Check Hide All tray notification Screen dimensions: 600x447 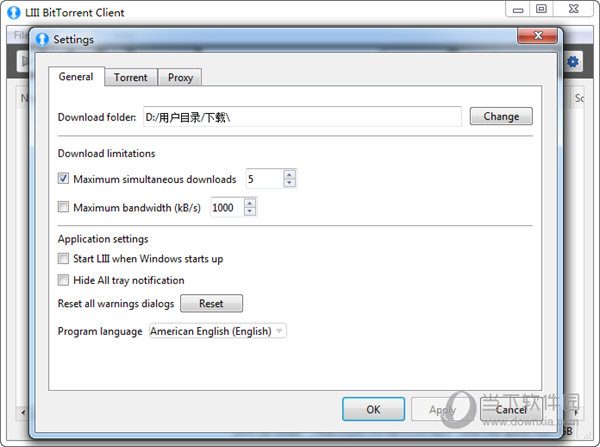point(63,280)
